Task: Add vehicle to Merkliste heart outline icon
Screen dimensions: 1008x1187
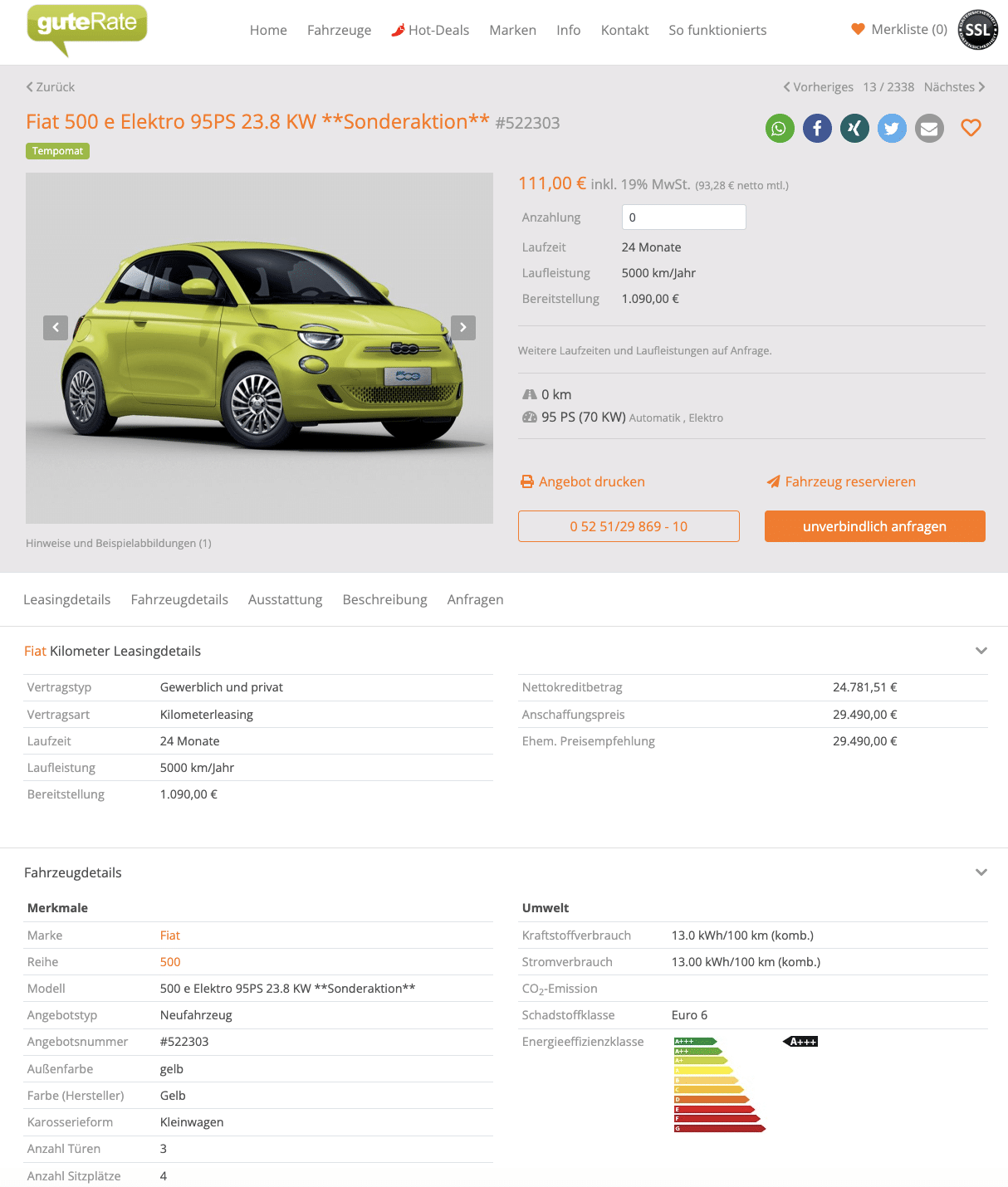Action: click(x=971, y=128)
